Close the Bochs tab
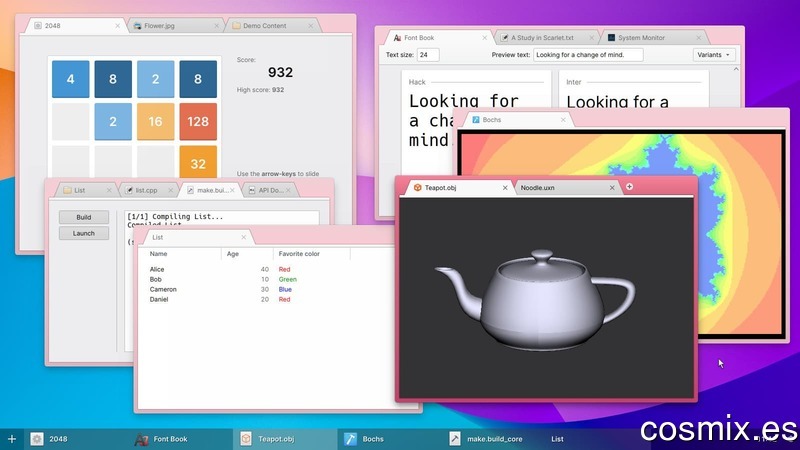 tap(563, 120)
